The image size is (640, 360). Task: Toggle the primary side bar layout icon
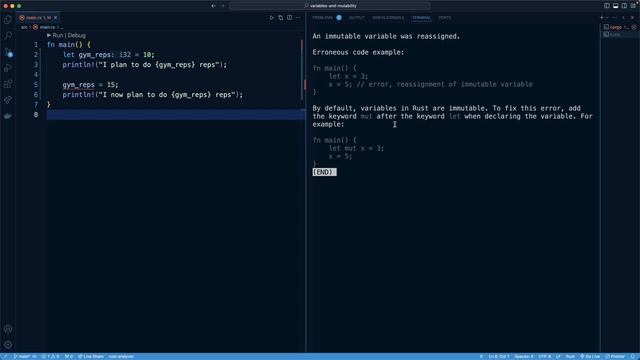point(607,6)
